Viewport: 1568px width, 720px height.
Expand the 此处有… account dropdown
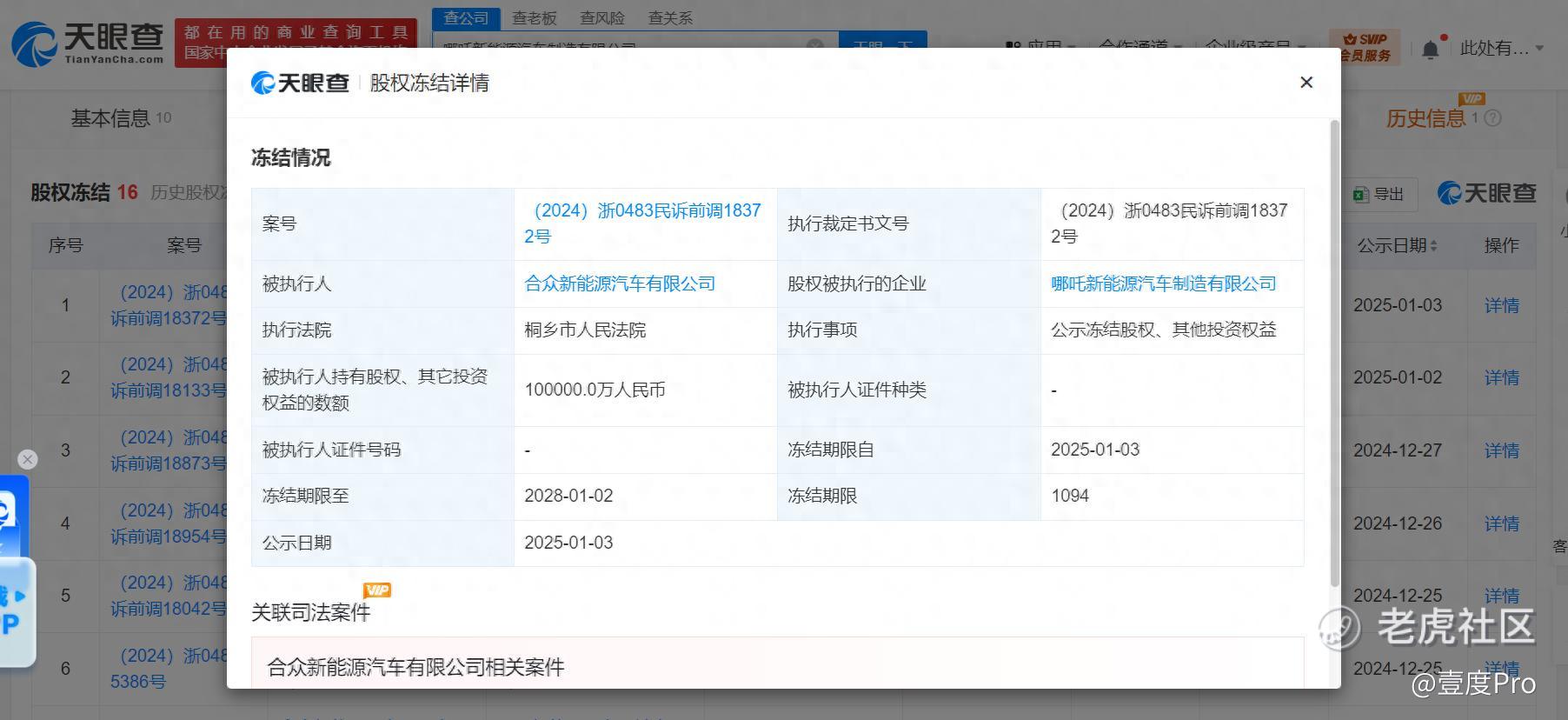(x=1502, y=49)
